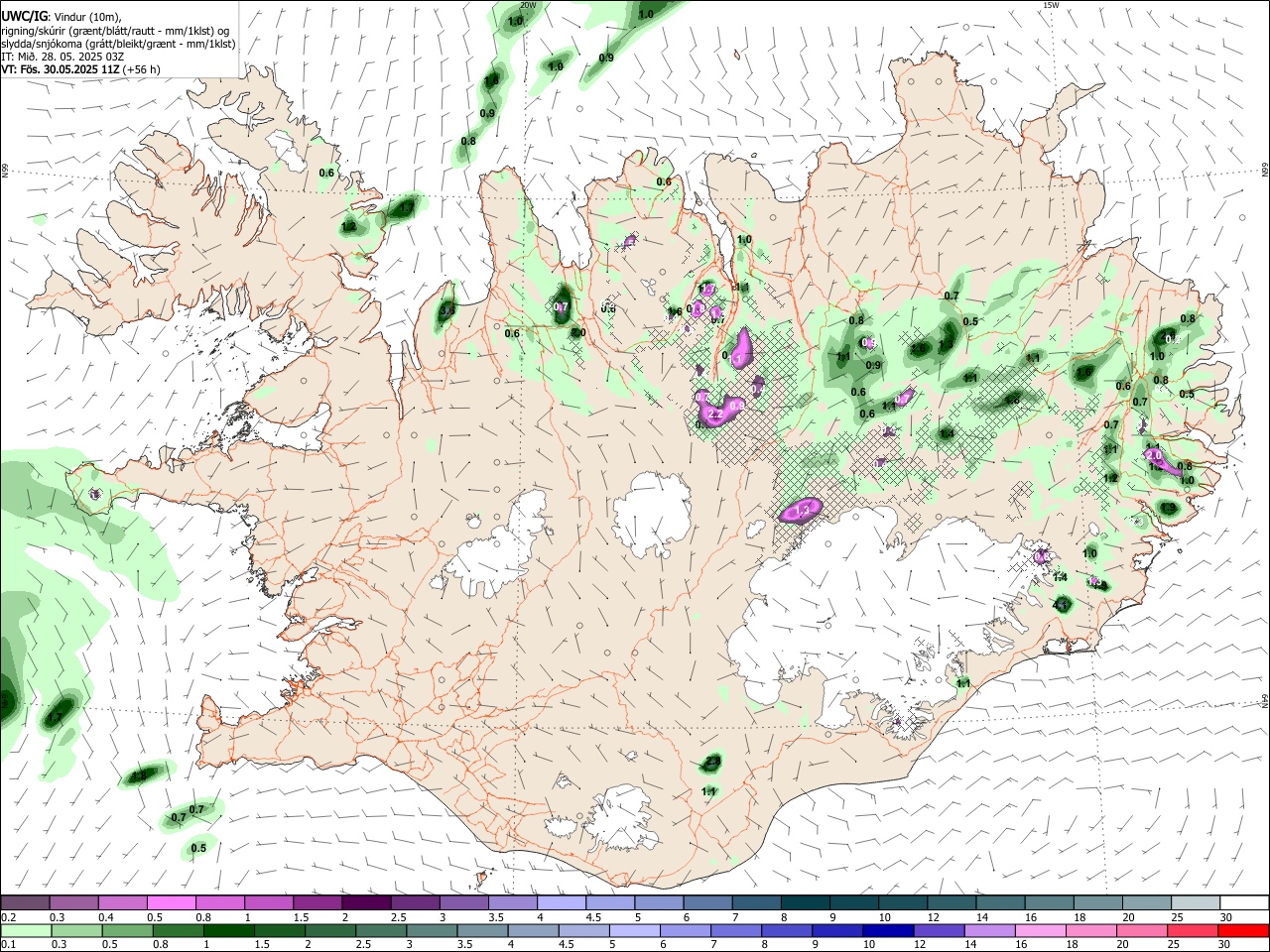The height and width of the screenshot is (952, 1270).
Task: Click the 'rigning/skúrir' legend description line
Action: pos(114,31)
